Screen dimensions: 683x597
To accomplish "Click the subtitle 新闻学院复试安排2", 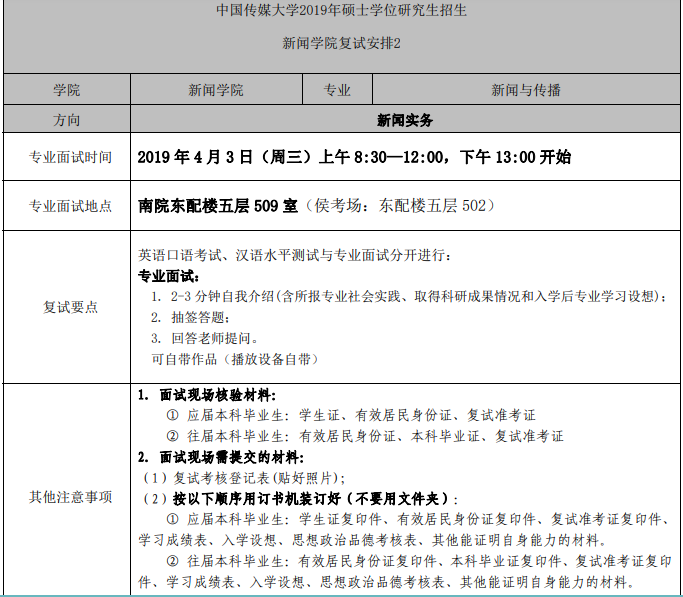I will pyautogui.click(x=341, y=44).
